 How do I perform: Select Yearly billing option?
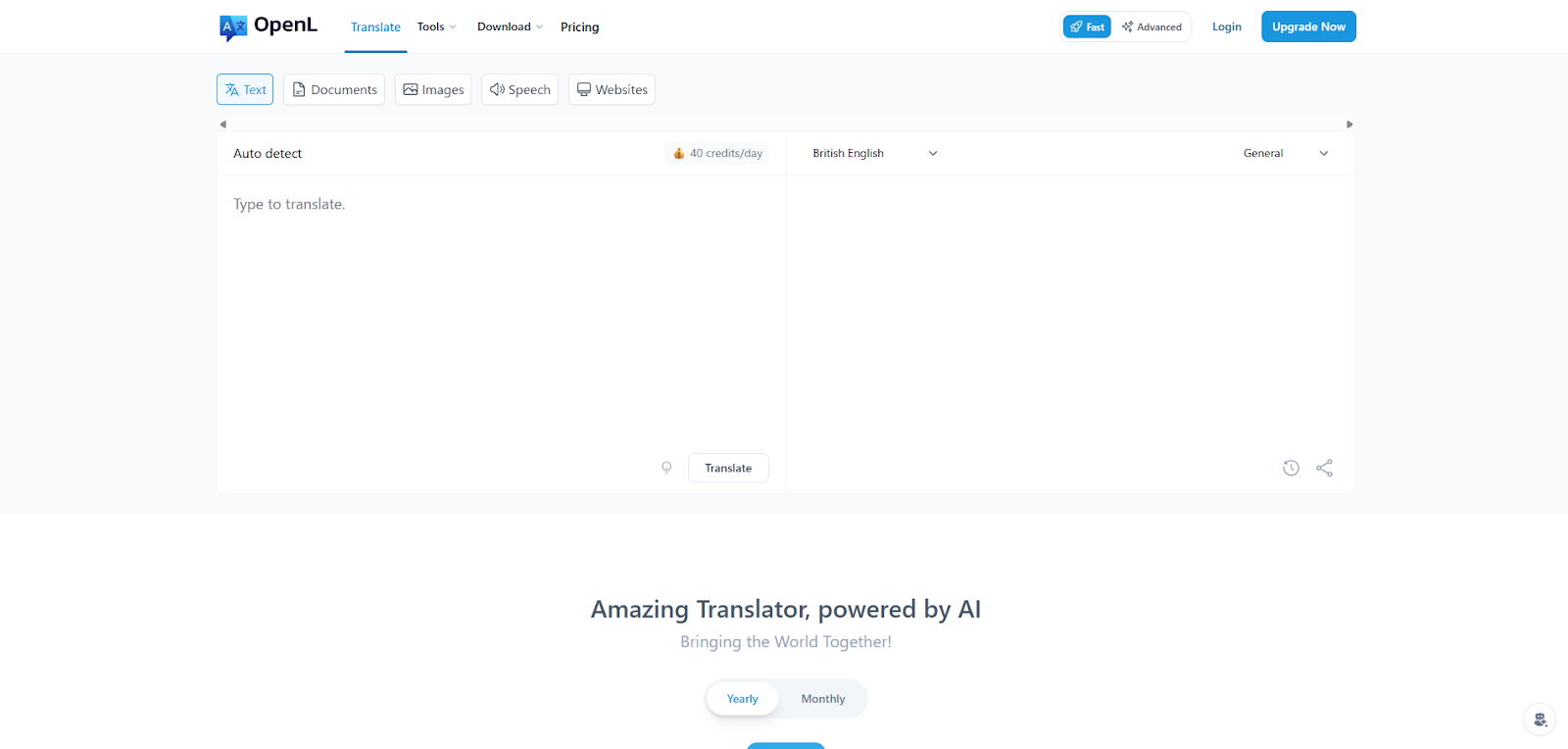(x=742, y=699)
